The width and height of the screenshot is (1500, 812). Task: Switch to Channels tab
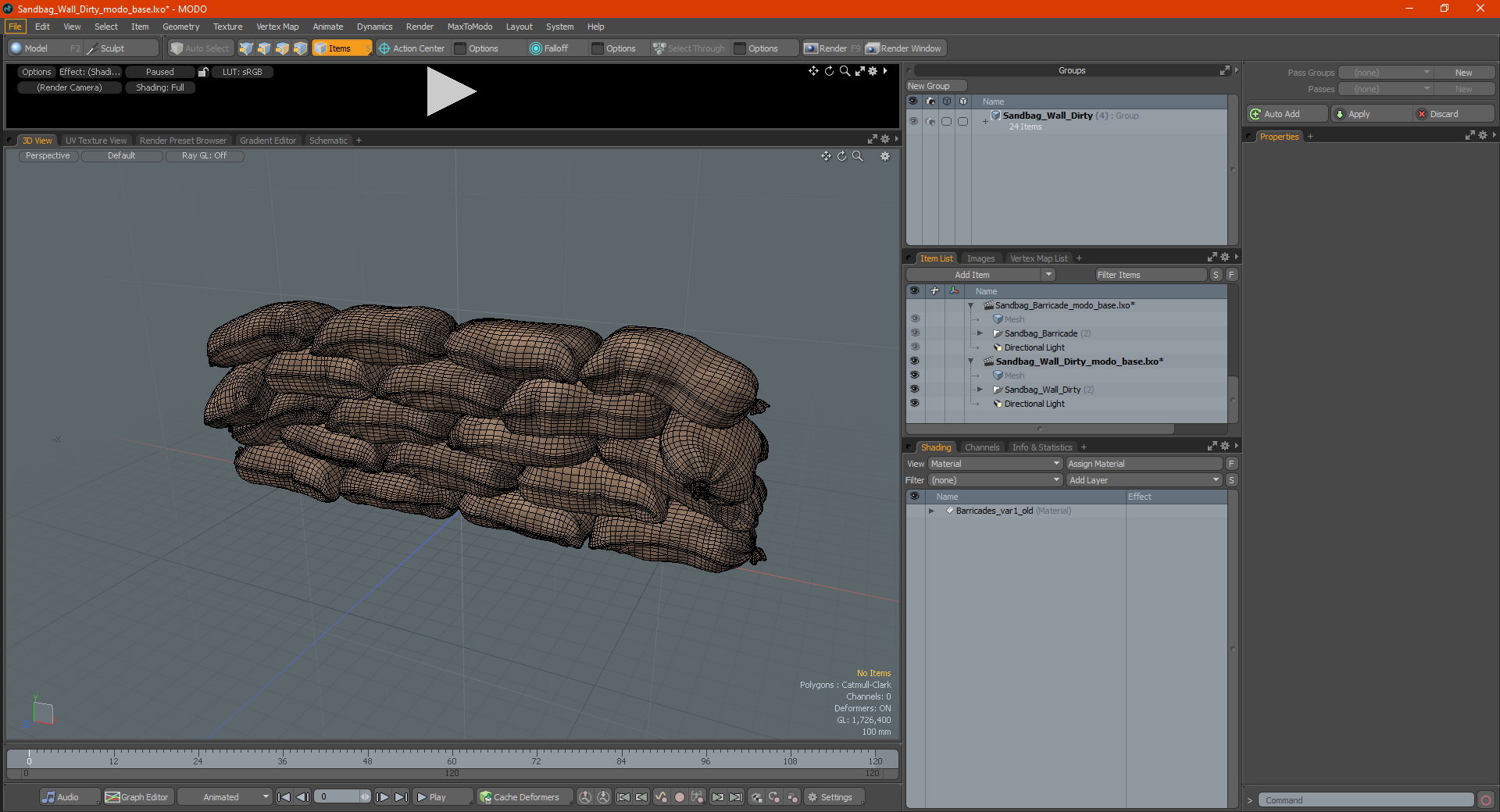coord(982,447)
